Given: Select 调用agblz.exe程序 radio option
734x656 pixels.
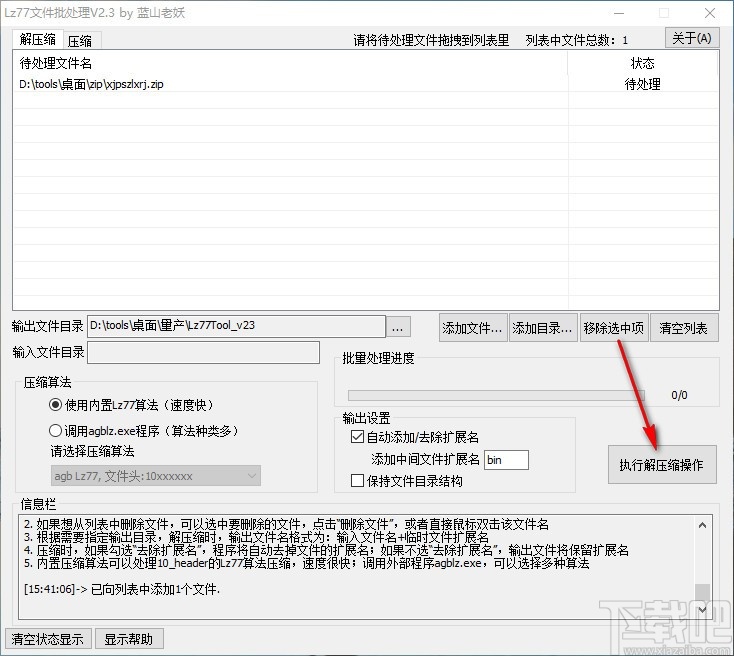Looking at the screenshot, I should tap(143, 430).
